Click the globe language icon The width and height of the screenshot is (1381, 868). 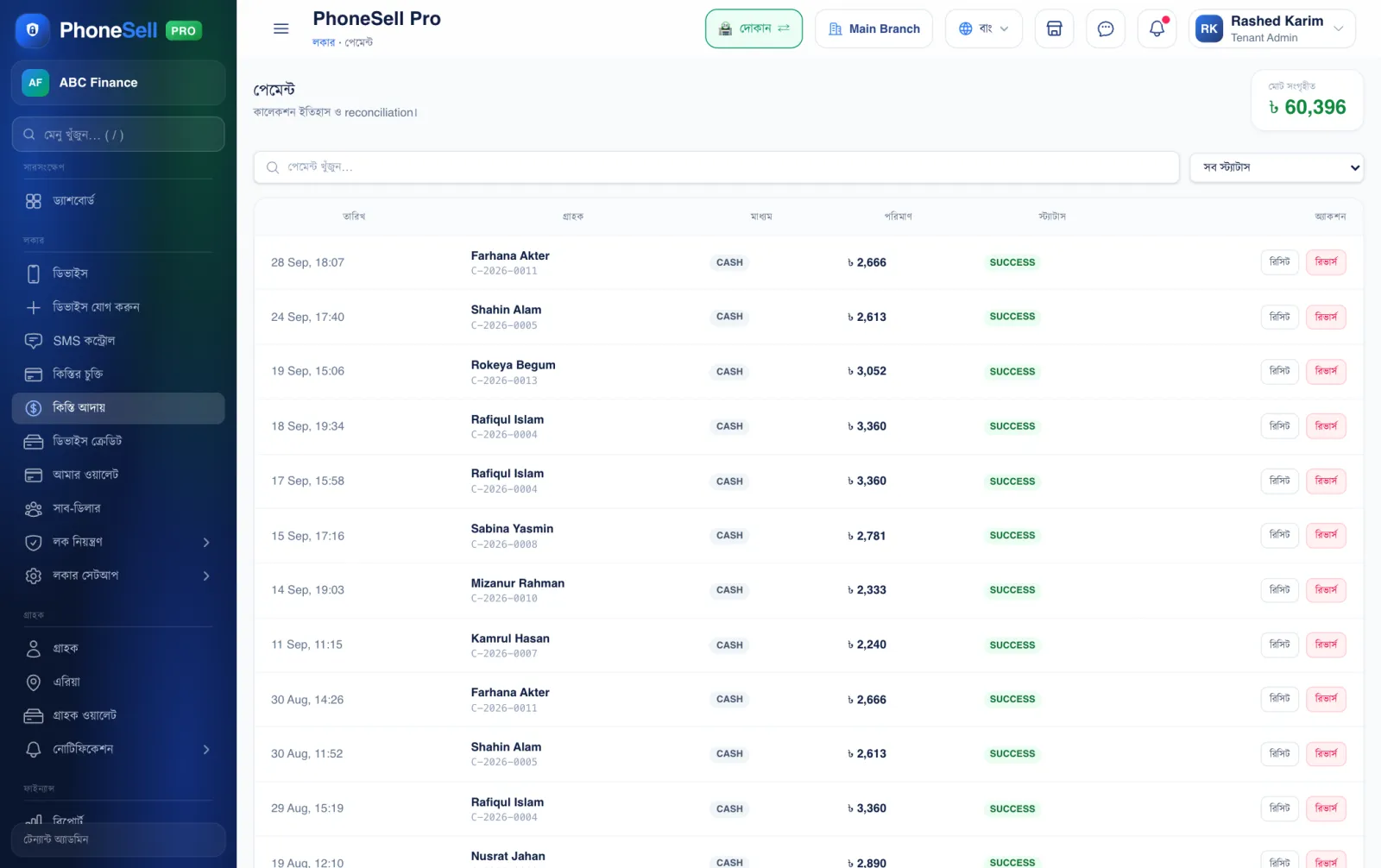[x=965, y=28]
